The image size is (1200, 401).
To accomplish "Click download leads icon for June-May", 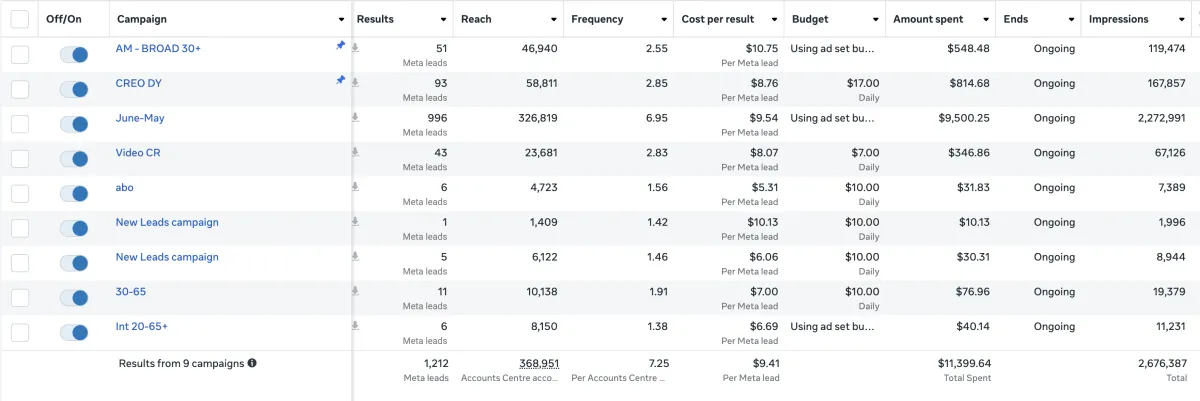I will pyautogui.click(x=355, y=118).
